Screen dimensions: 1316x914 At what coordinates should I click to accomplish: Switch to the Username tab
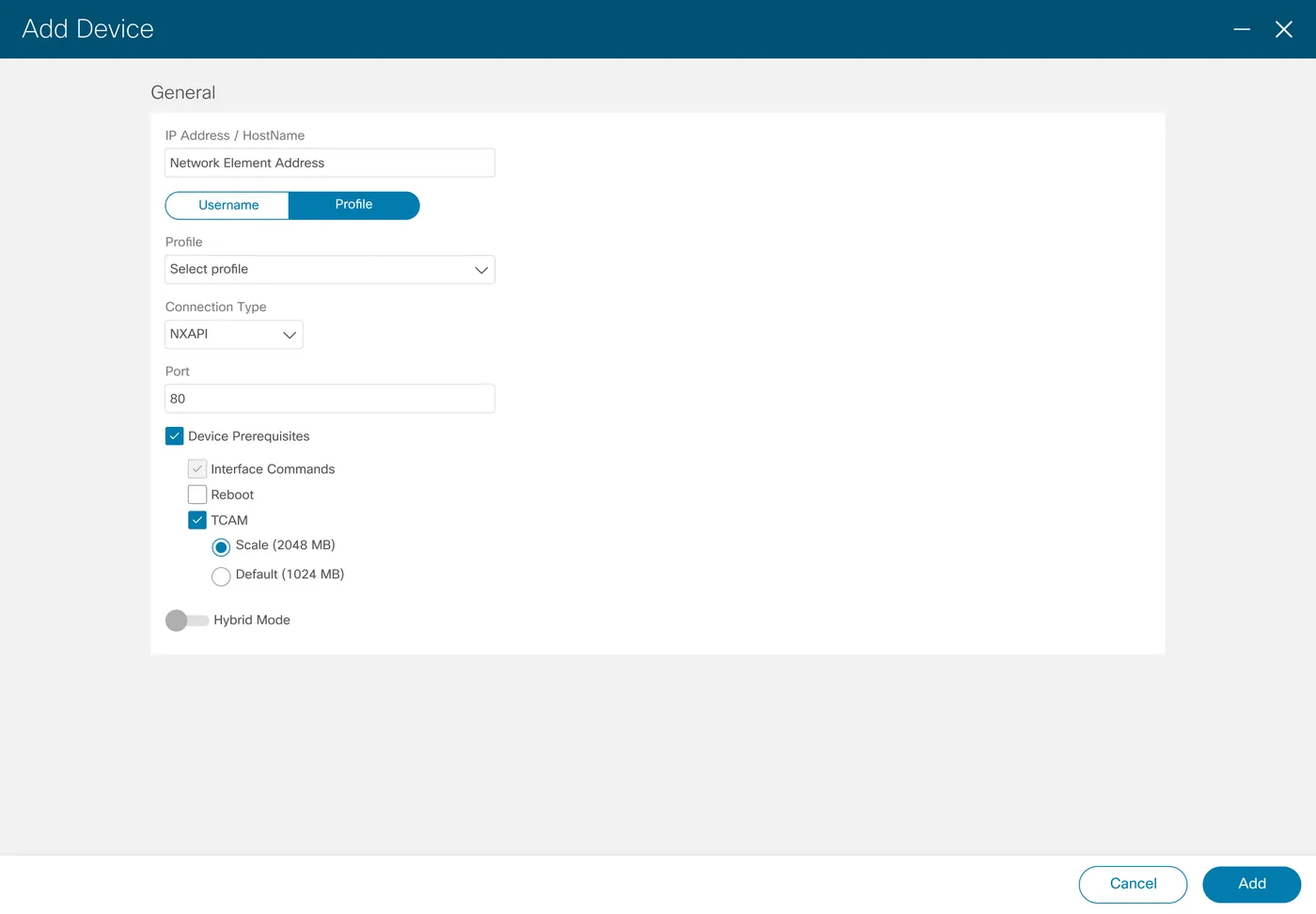click(x=227, y=205)
